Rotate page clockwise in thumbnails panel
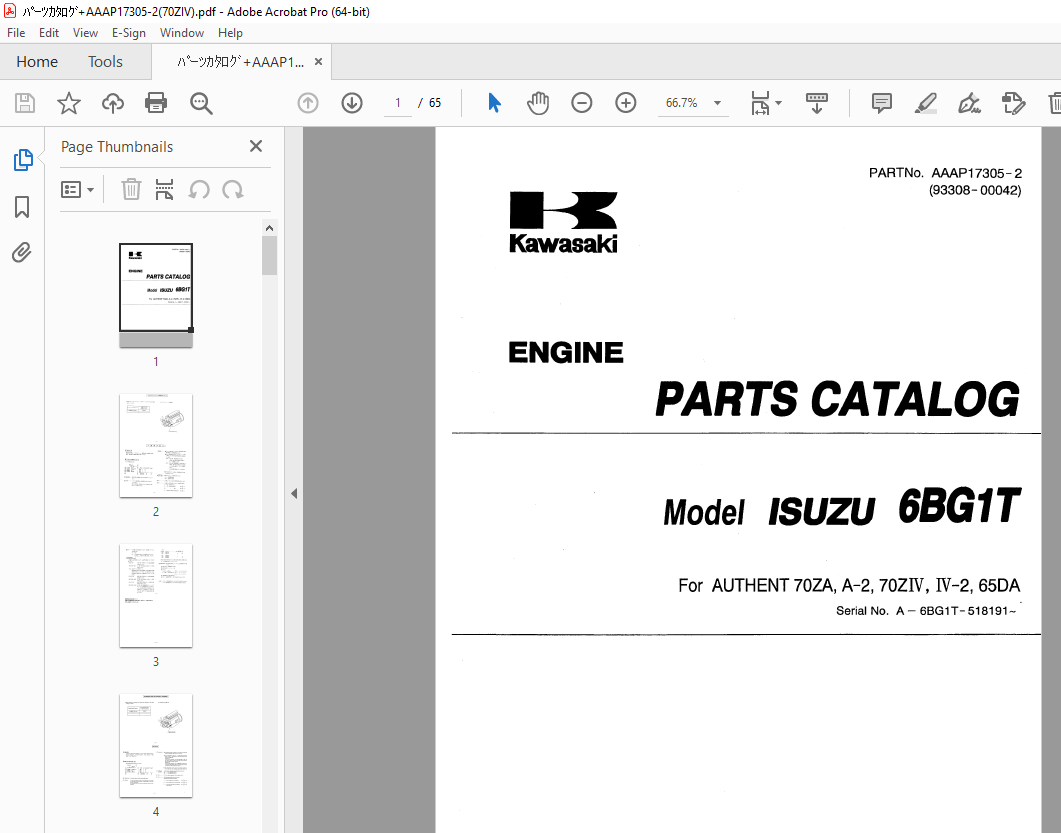Screen dimensions: 1061x833 [x=233, y=190]
